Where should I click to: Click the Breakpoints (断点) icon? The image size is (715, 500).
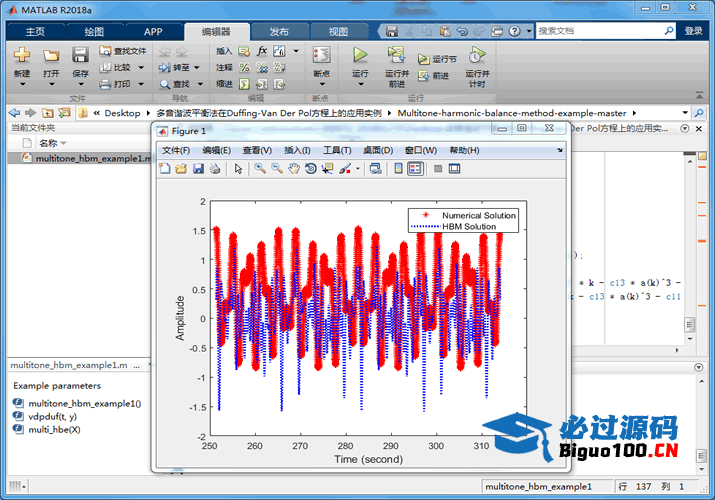pyautogui.click(x=321, y=55)
